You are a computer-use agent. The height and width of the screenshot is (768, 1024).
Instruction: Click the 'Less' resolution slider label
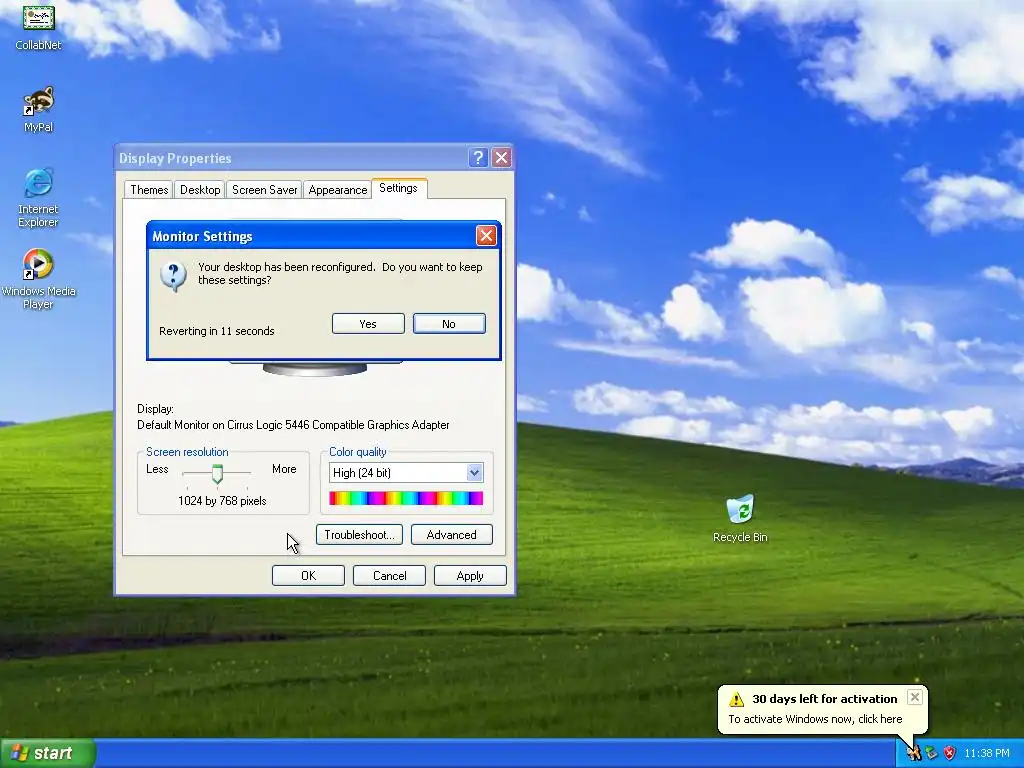pyautogui.click(x=157, y=469)
